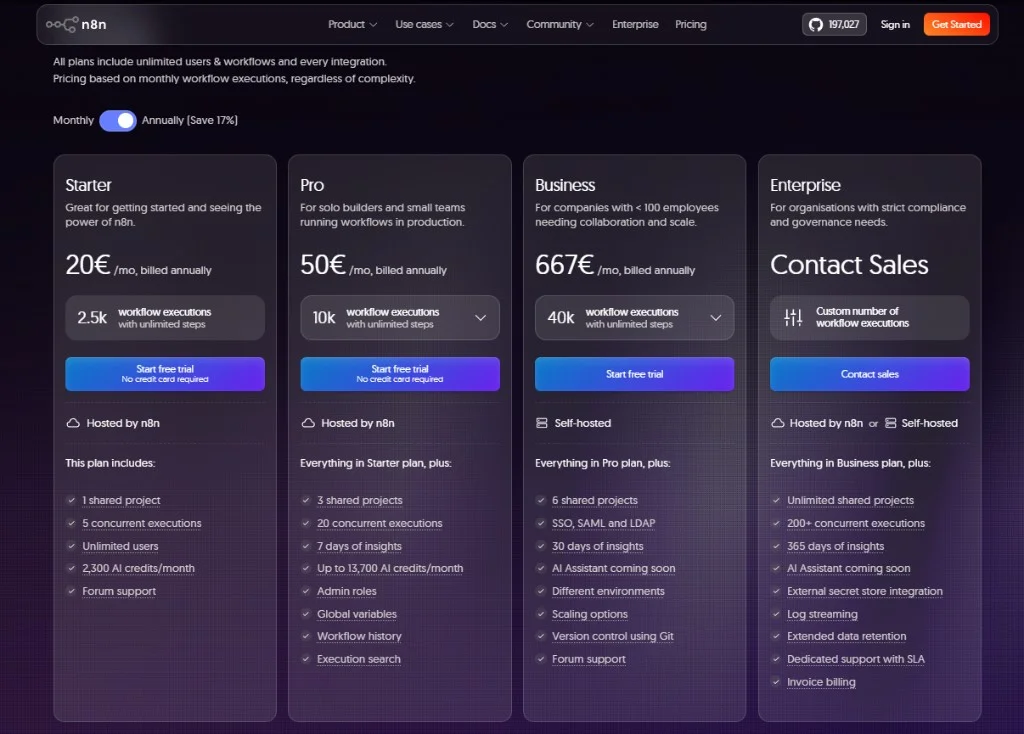Click 7 days of insights feature text

[359, 546]
